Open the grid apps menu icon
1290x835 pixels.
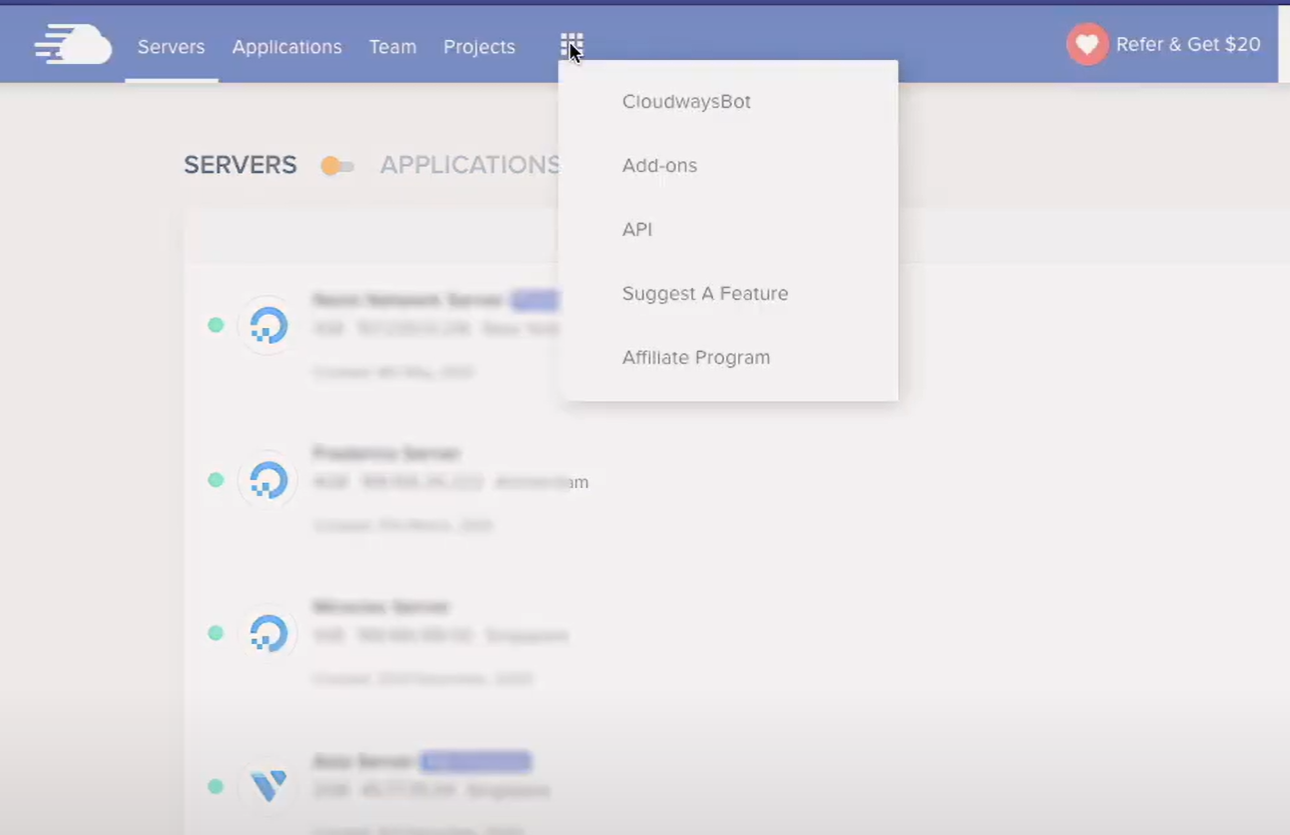tap(571, 45)
